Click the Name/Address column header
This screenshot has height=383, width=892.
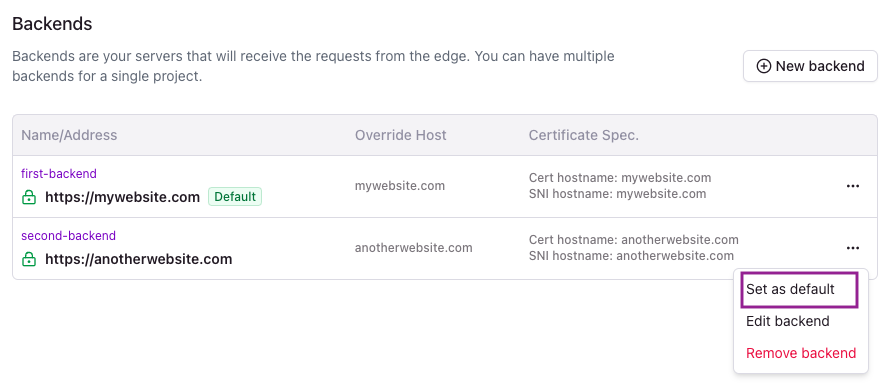[69, 135]
